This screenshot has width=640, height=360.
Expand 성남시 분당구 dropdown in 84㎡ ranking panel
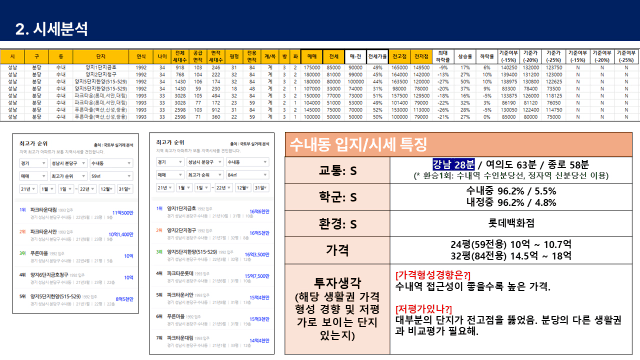pyautogui.click(x=205, y=162)
